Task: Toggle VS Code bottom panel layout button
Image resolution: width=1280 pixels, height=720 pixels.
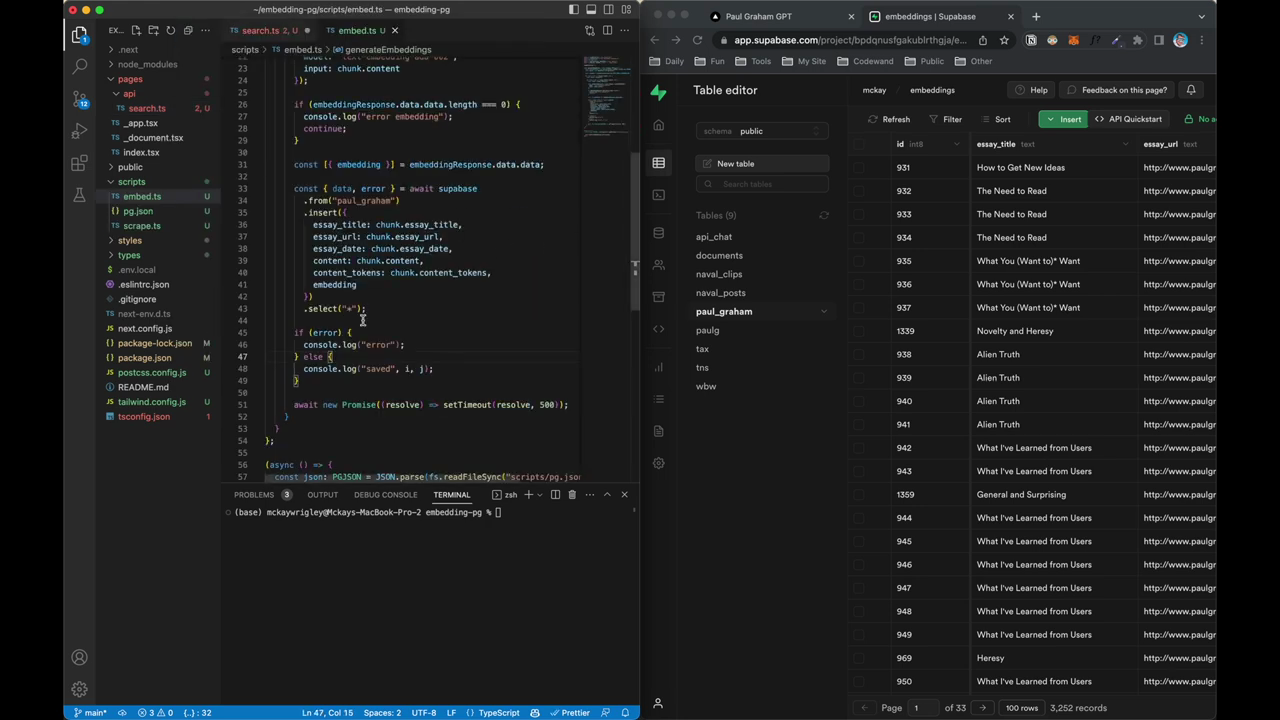Action: point(591,9)
